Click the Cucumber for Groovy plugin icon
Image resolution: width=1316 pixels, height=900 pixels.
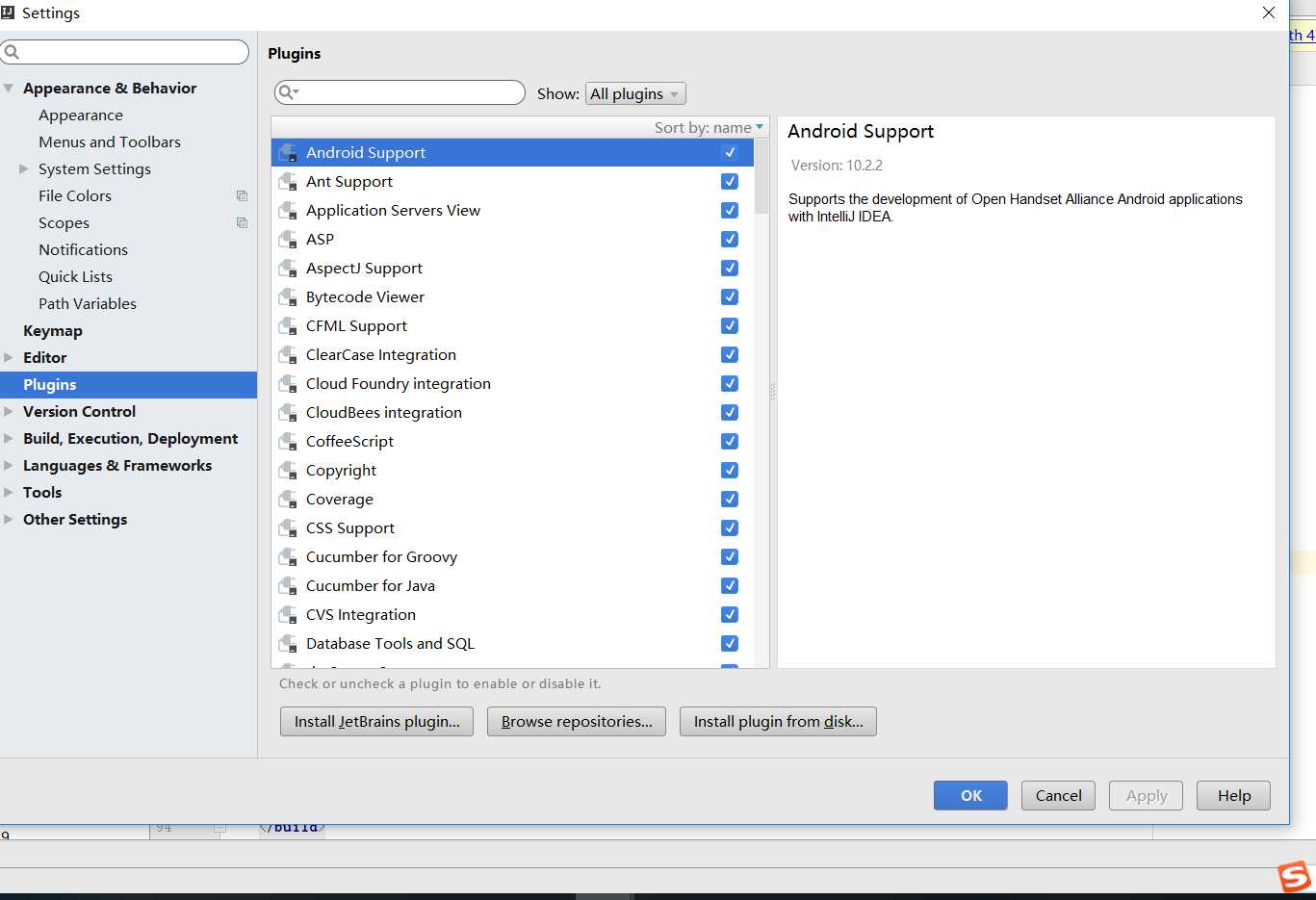point(288,556)
